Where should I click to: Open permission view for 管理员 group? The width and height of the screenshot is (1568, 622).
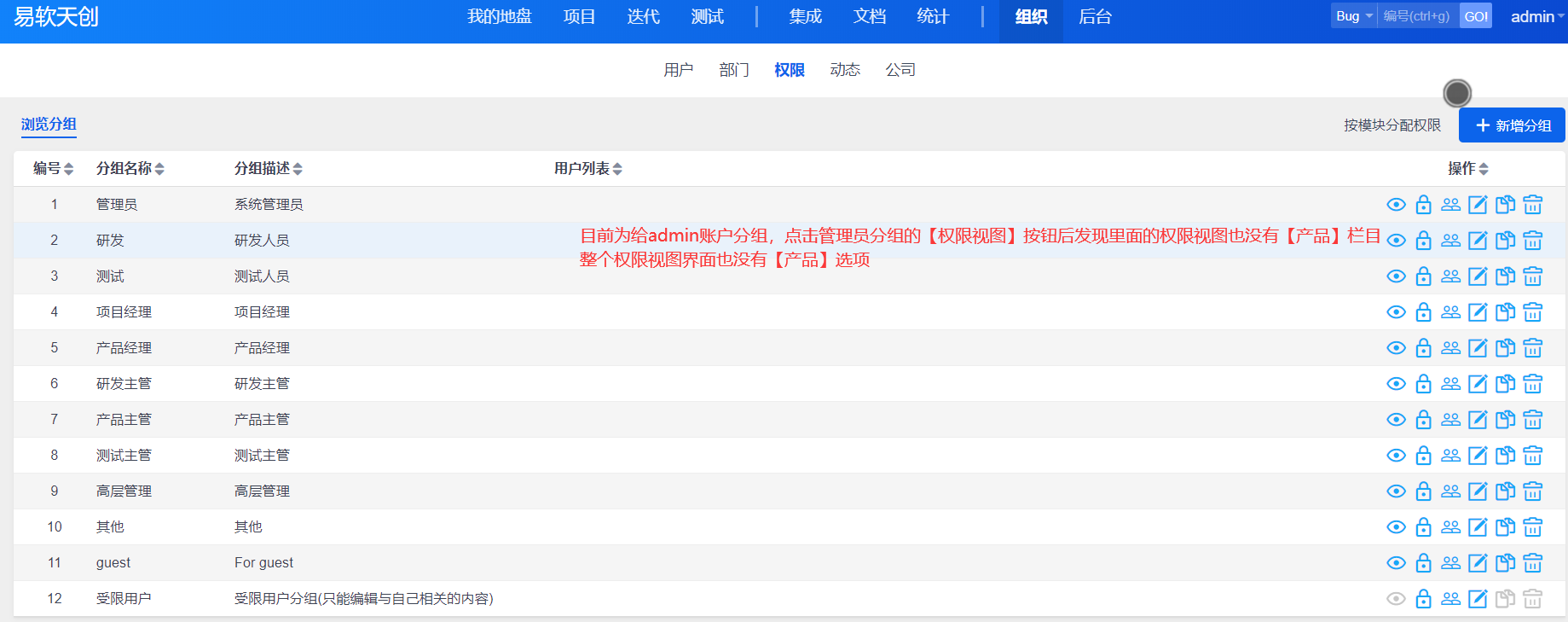click(x=1396, y=205)
